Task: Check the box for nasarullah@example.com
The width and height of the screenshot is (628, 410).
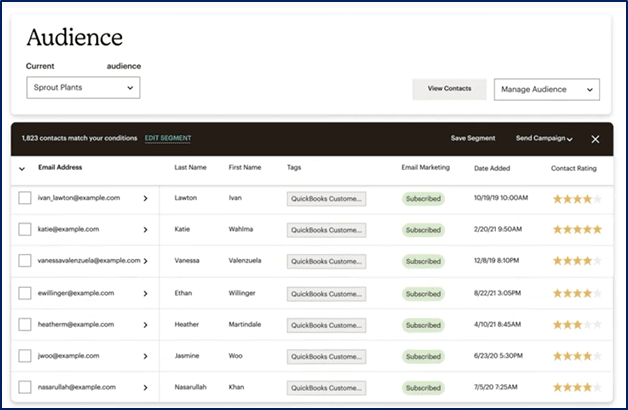Action: click(25, 388)
